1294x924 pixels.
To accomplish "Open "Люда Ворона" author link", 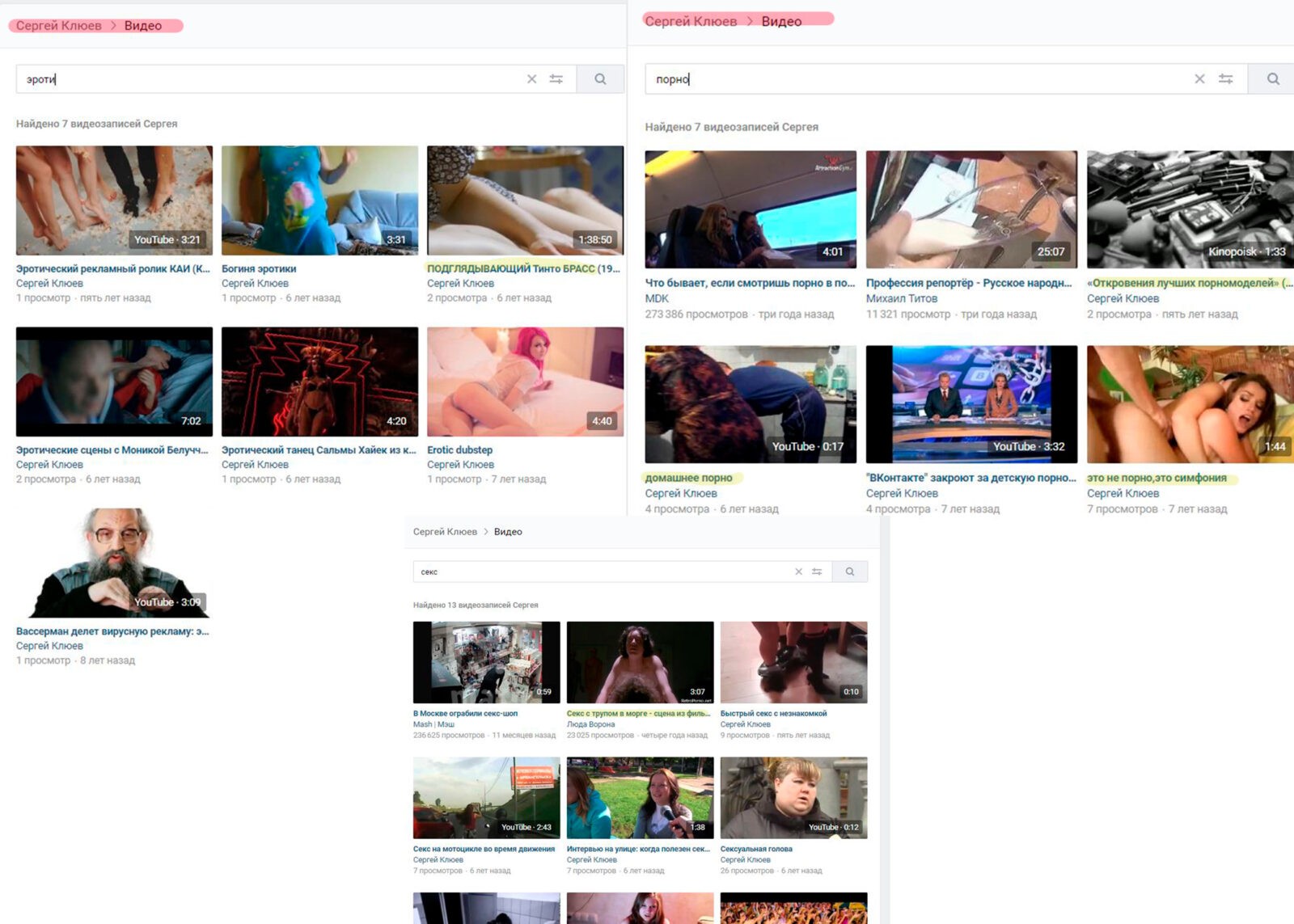I will coord(590,724).
